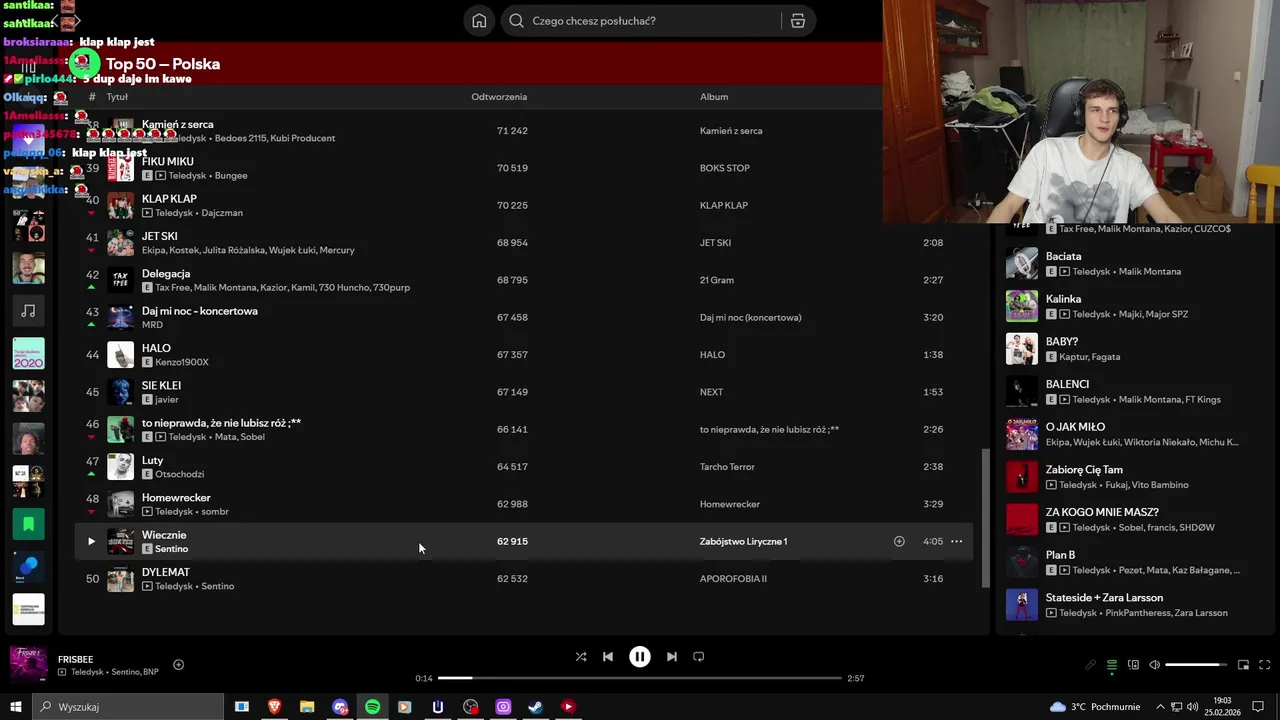Screen dimensions: 1280x720
Task: Sort tracks by Odtworzenia column header
Action: point(499,97)
